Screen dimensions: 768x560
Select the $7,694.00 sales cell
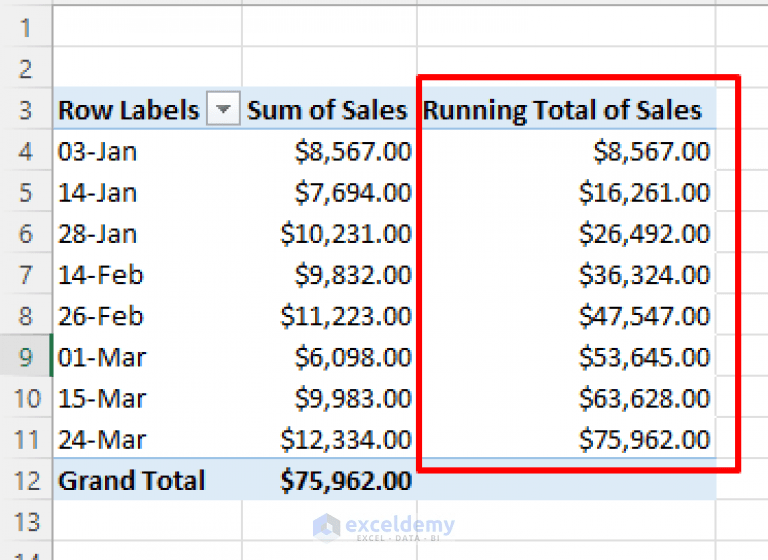coord(329,192)
